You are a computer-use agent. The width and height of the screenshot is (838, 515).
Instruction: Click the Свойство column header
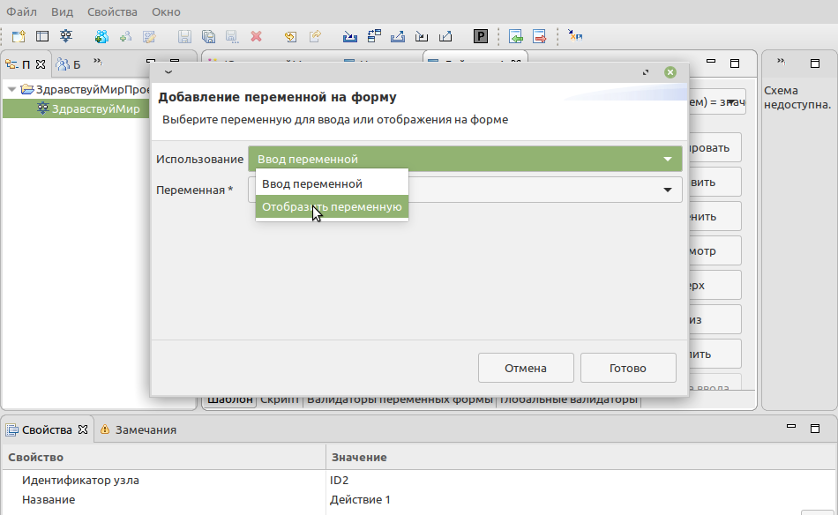(163, 457)
